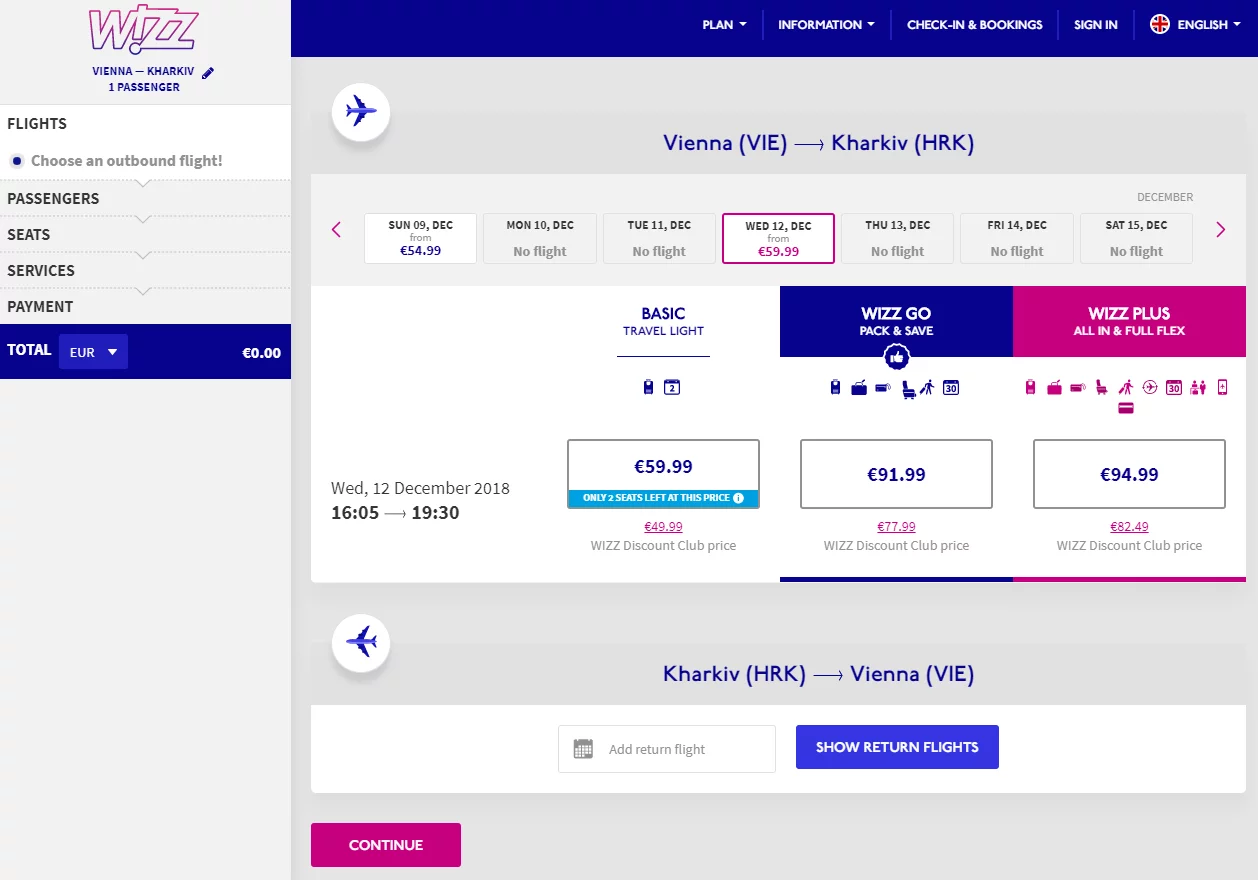
Task: Click the calendar '2' icon under BASIC
Action: point(672,387)
